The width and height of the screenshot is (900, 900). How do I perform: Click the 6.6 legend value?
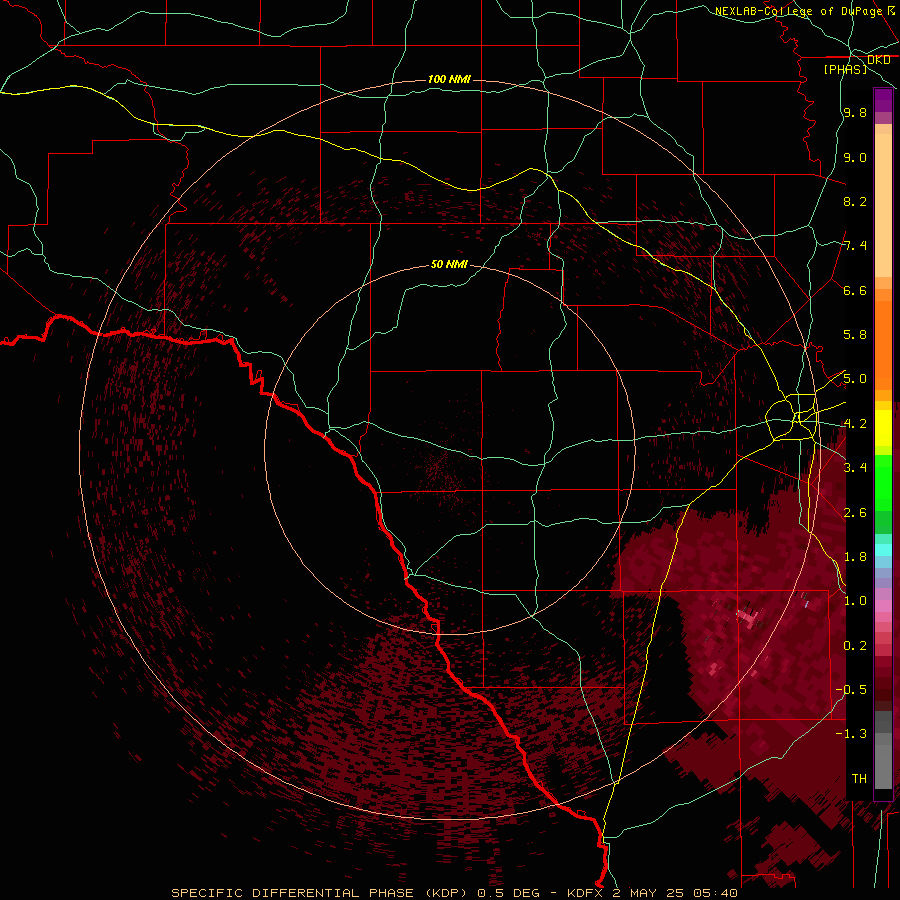pos(855,290)
